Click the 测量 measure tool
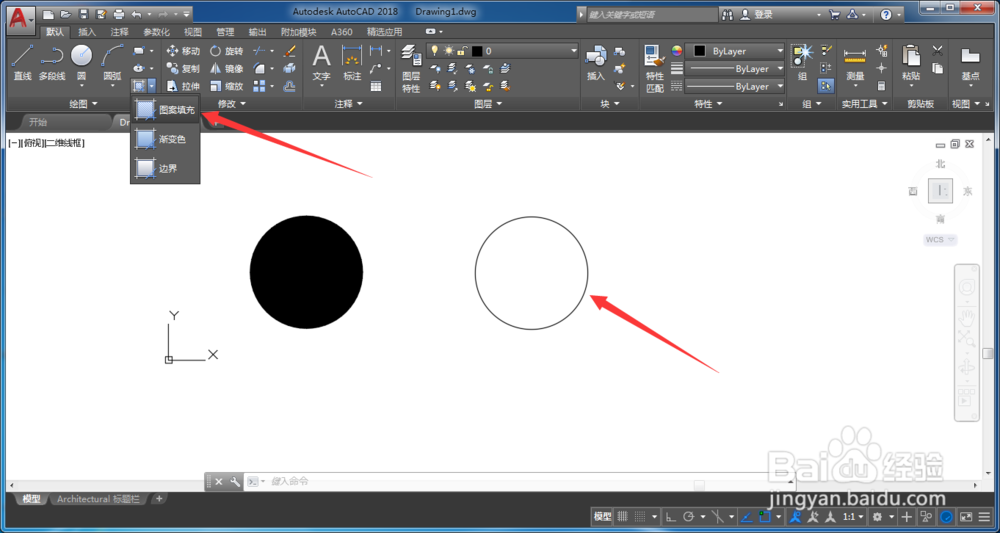Screen dimensions: 1000x533 (855, 63)
